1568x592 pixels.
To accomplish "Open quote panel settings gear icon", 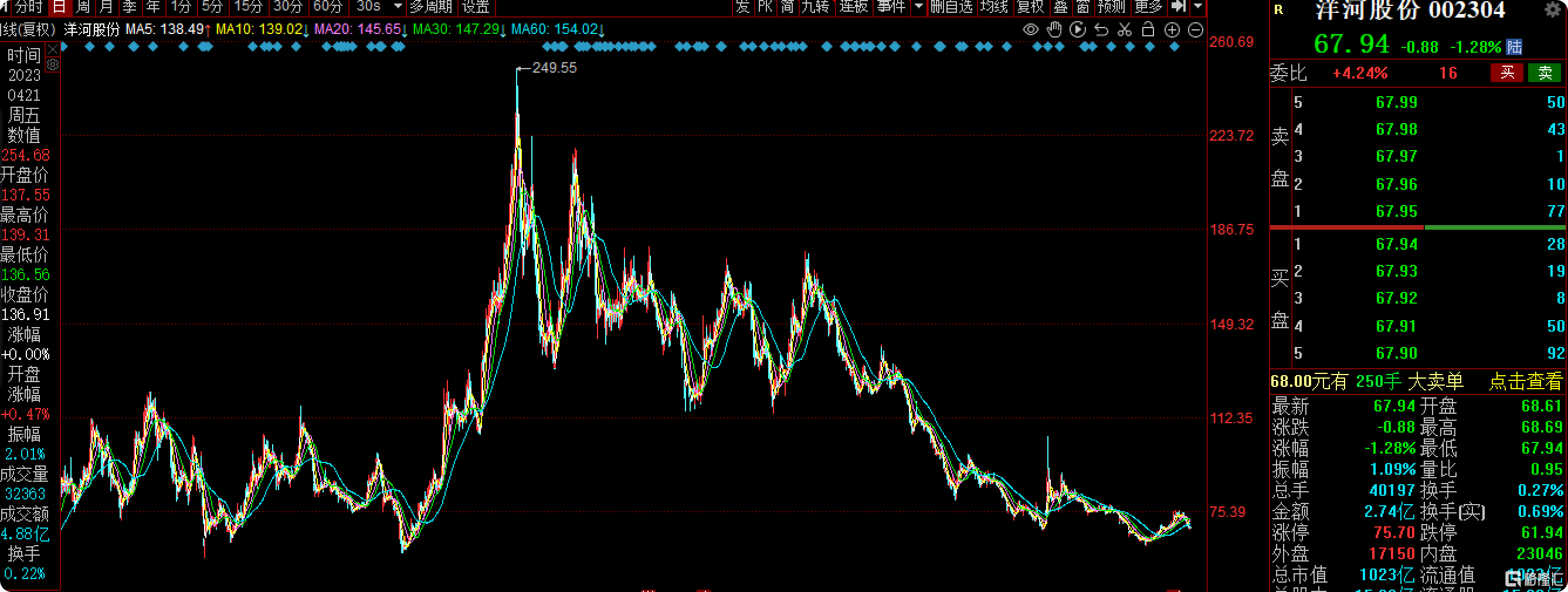I will pos(1553,9).
